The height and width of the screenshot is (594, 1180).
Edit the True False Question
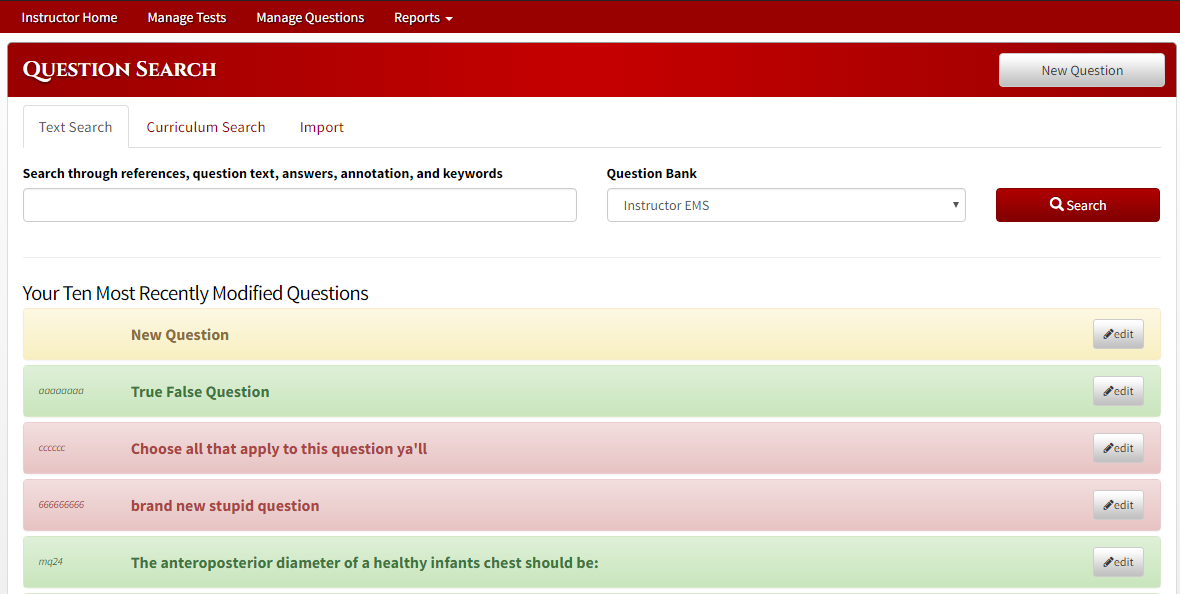pyautogui.click(x=1118, y=391)
